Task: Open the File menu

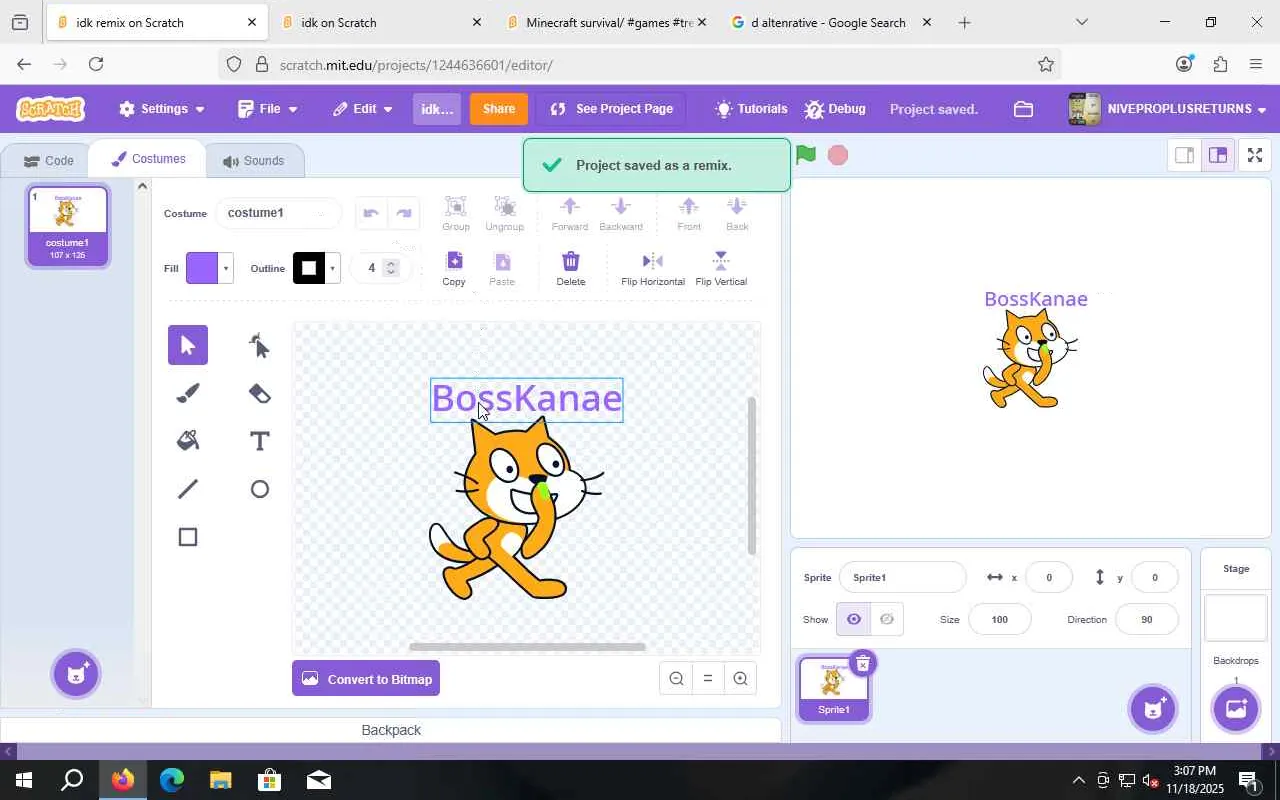Action: [268, 109]
